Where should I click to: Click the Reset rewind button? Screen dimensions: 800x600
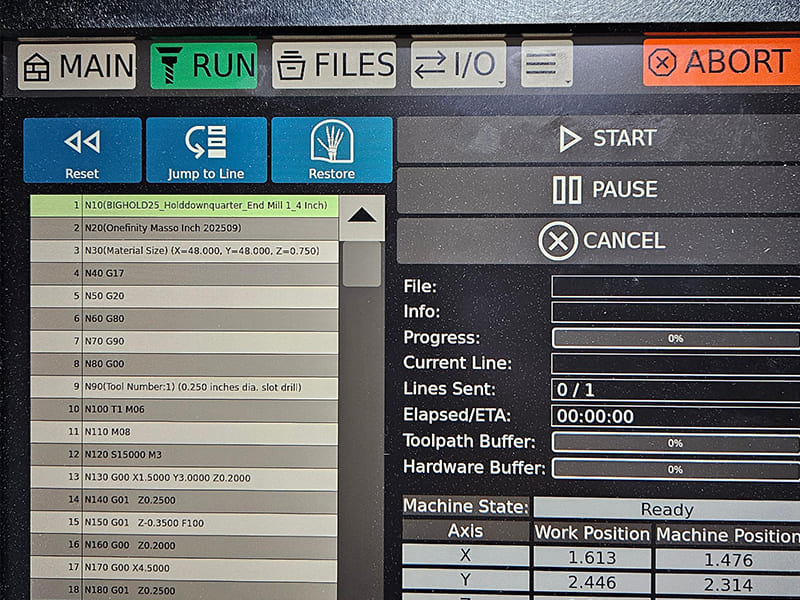(82, 151)
